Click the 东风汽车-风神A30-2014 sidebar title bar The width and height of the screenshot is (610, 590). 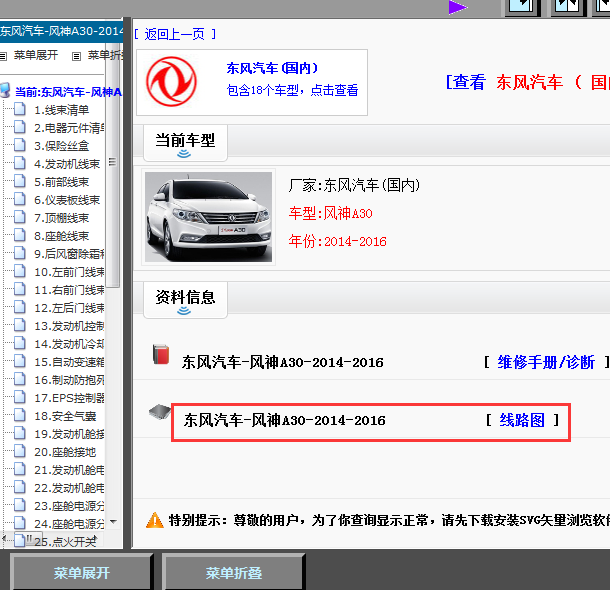point(61,31)
